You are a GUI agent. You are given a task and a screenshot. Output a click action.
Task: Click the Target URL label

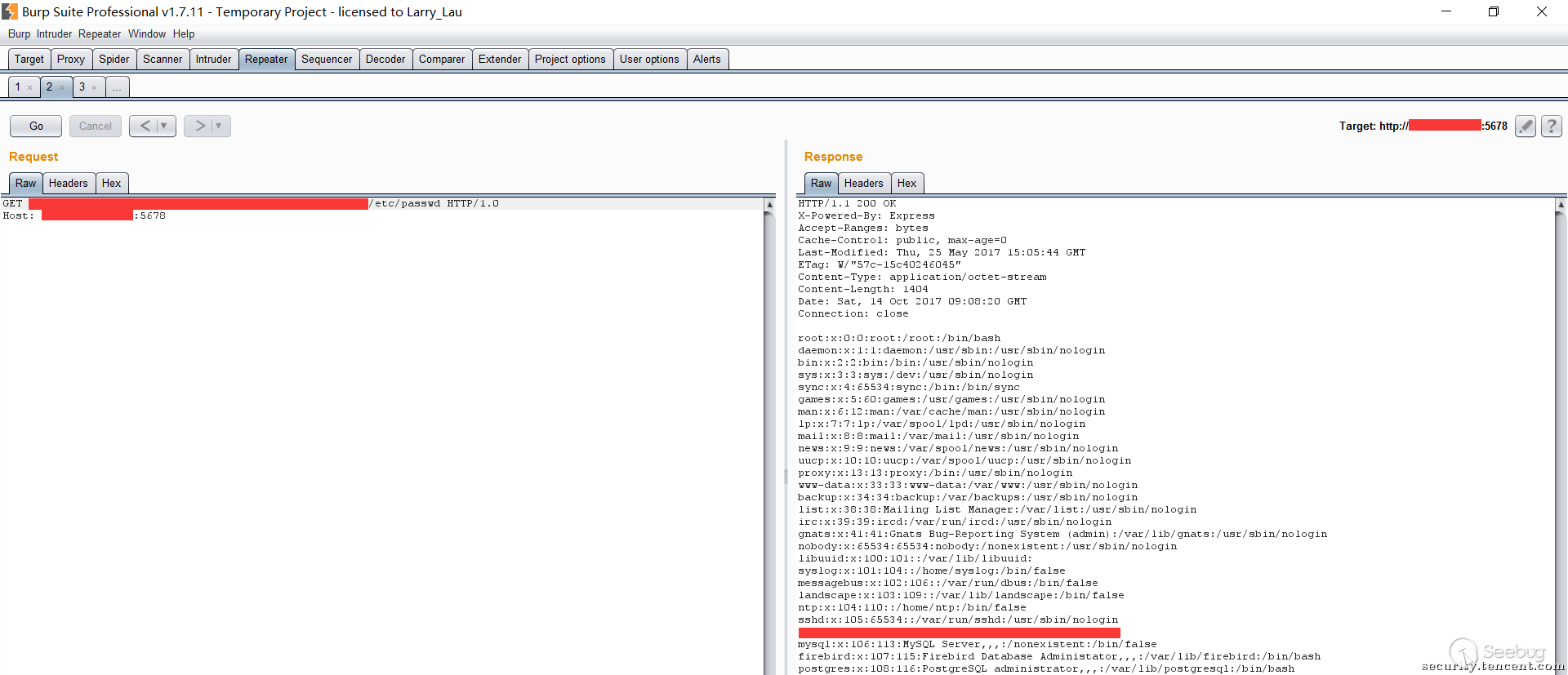tap(1423, 126)
